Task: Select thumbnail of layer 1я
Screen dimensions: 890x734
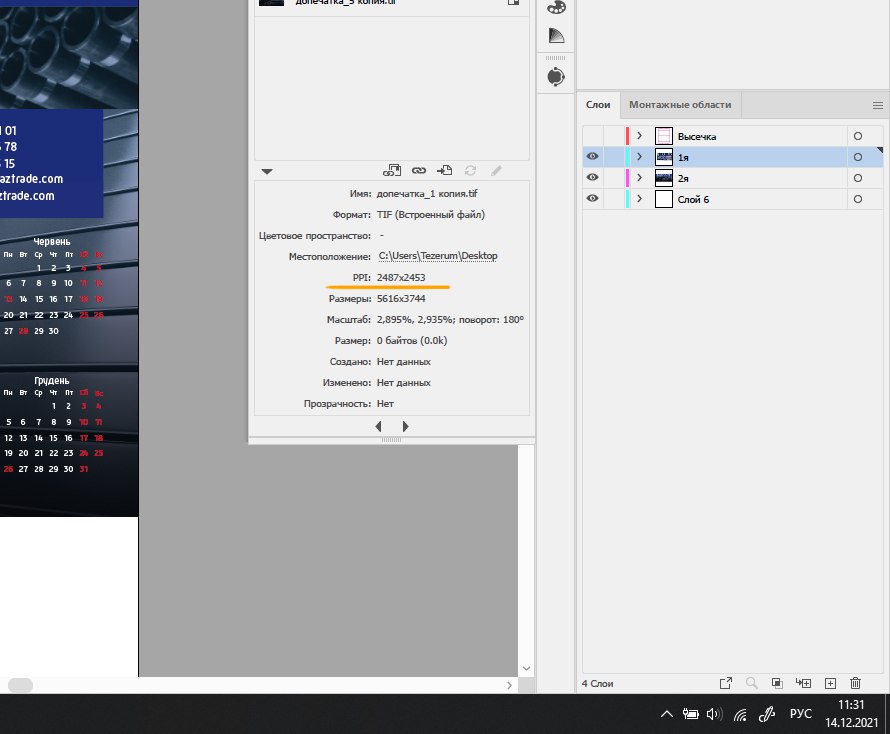Action: pos(664,157)
